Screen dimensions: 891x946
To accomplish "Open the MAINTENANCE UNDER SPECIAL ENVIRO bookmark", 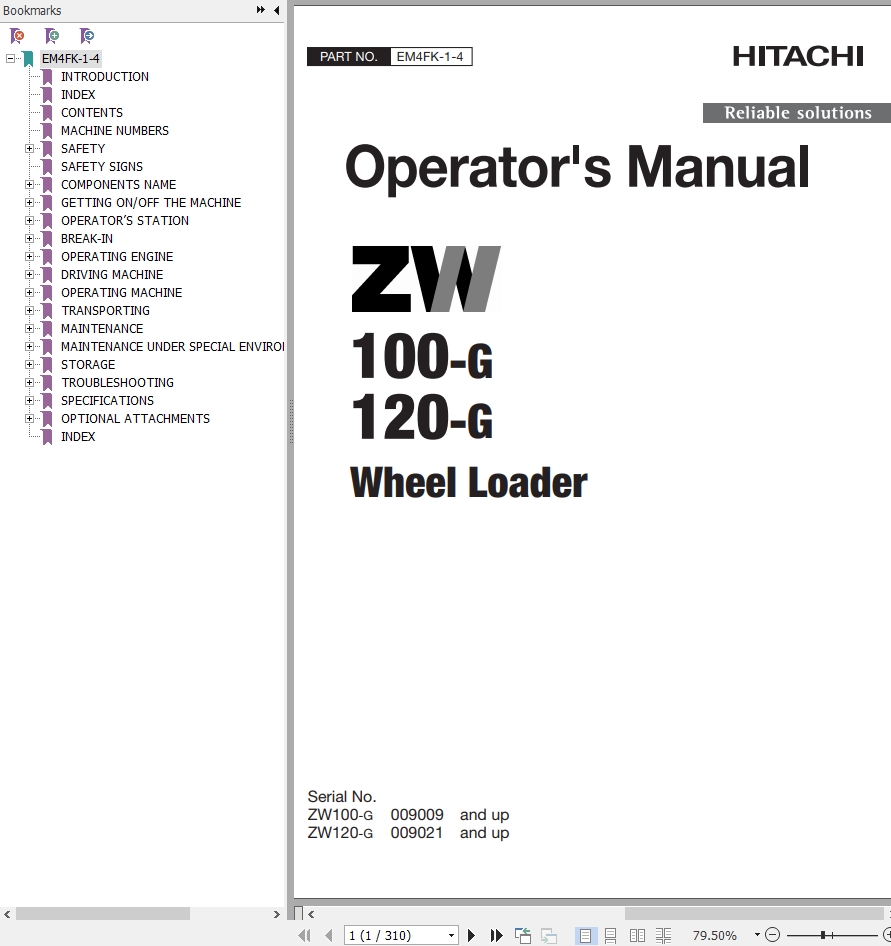I will point(172,347).
